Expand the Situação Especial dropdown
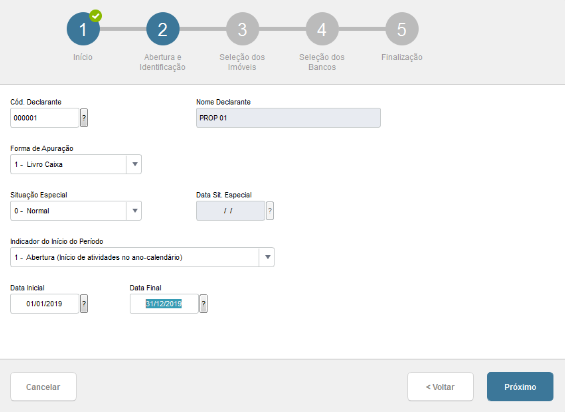 76,211
